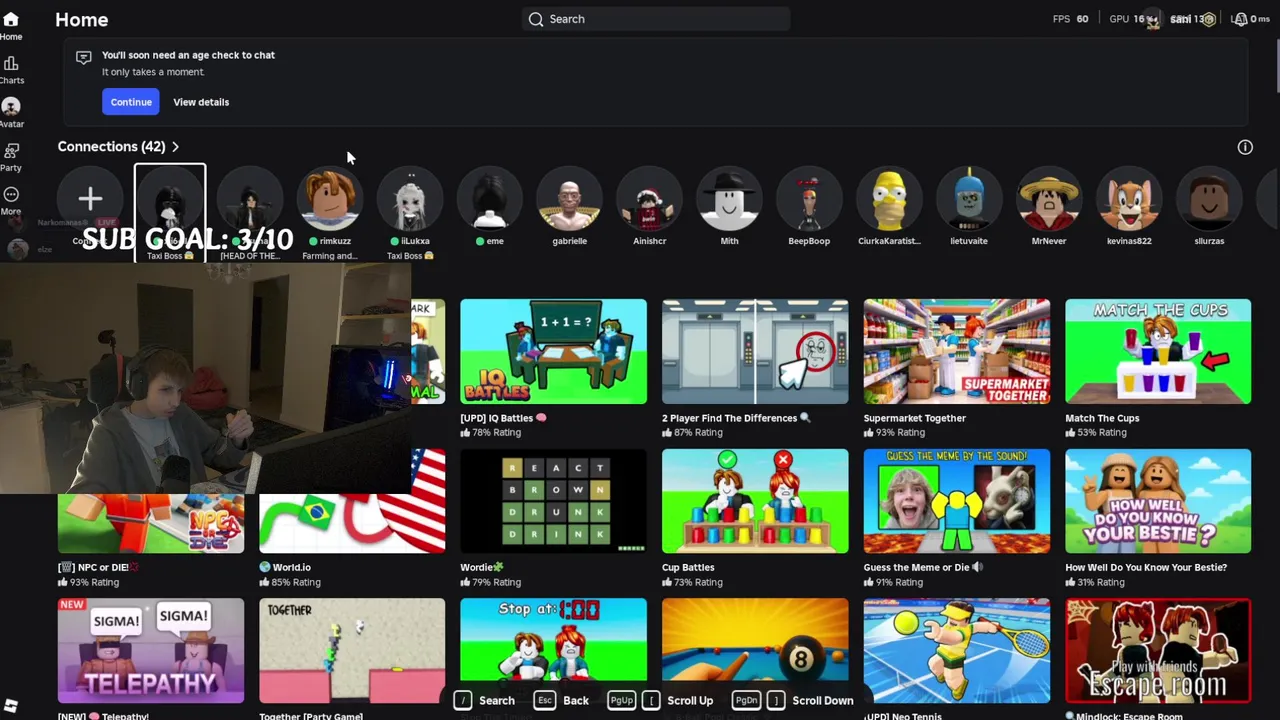Open Supermarket Together game thumbnail
1280x720 pixels.
pyautogui.click(x=957, y=351)
